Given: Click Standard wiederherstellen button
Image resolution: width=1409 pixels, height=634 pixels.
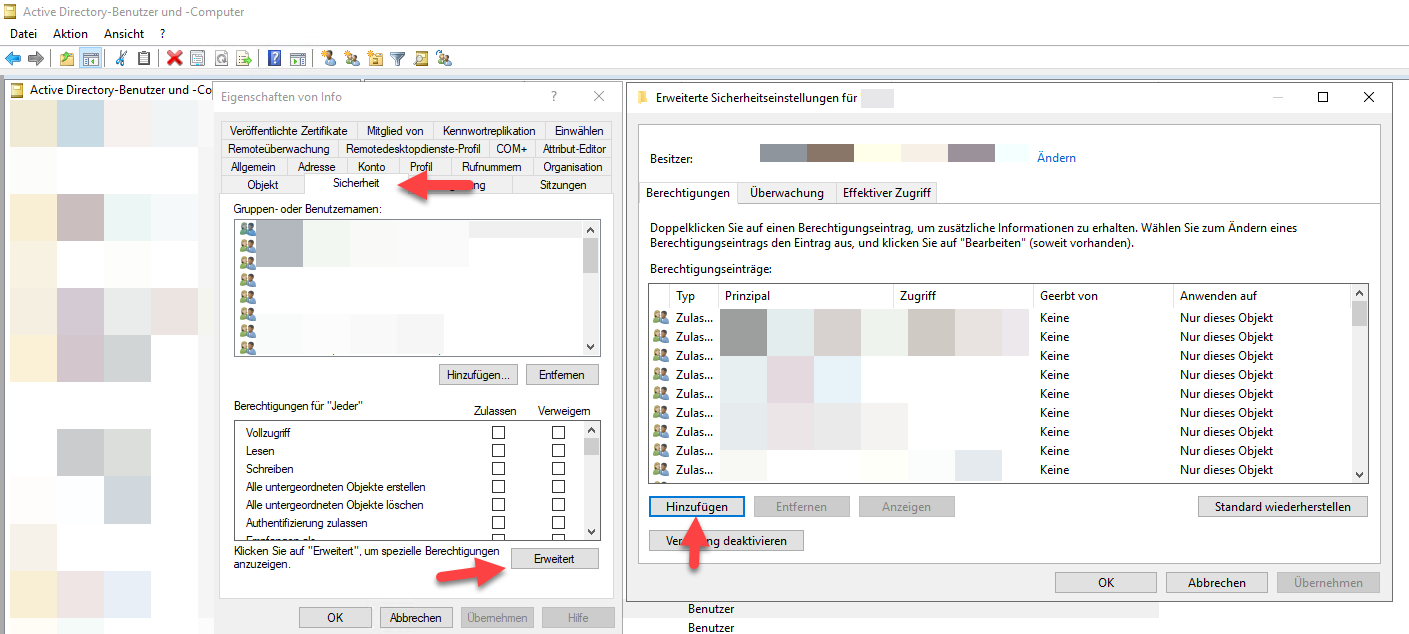Looking at the screenshot, I should [x=1283, y=507].
